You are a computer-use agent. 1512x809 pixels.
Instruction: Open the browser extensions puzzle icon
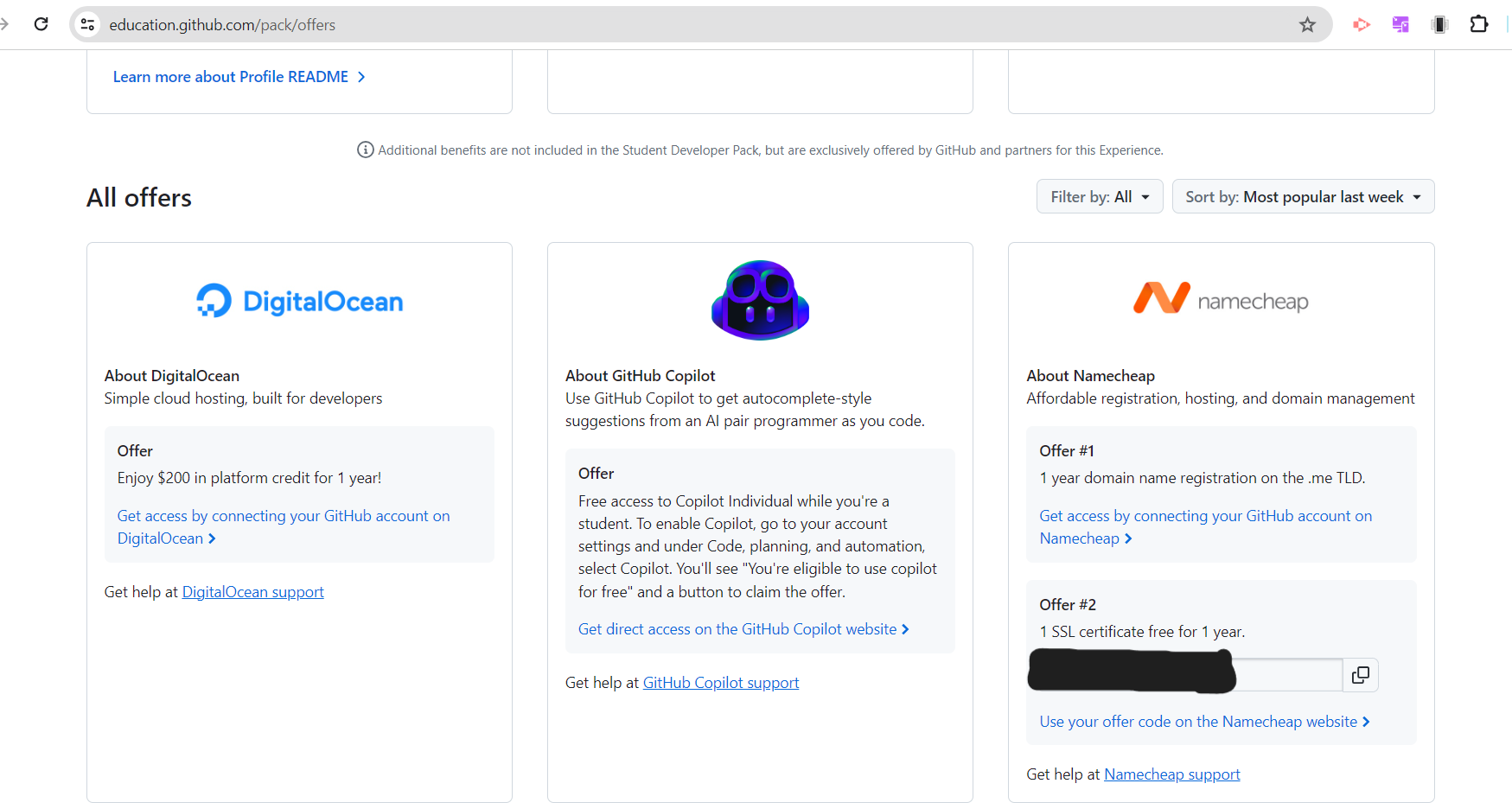pyautogui.click(x=1479, y=24)
